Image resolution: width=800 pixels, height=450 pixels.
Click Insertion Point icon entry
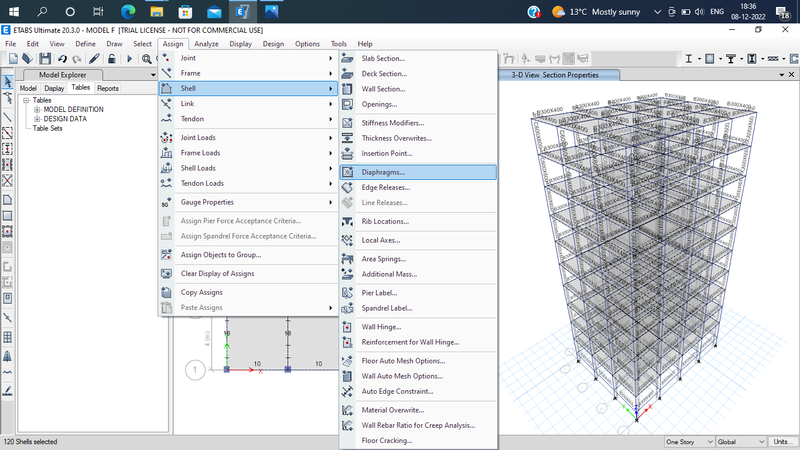[x=347, y=154]
